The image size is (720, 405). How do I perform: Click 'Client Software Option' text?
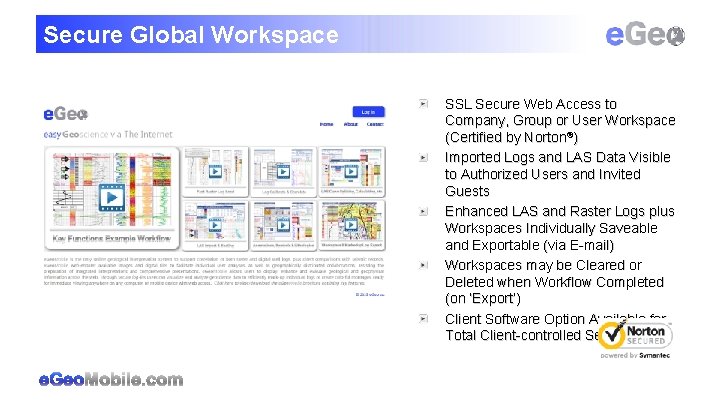click(x=515, y=319)
